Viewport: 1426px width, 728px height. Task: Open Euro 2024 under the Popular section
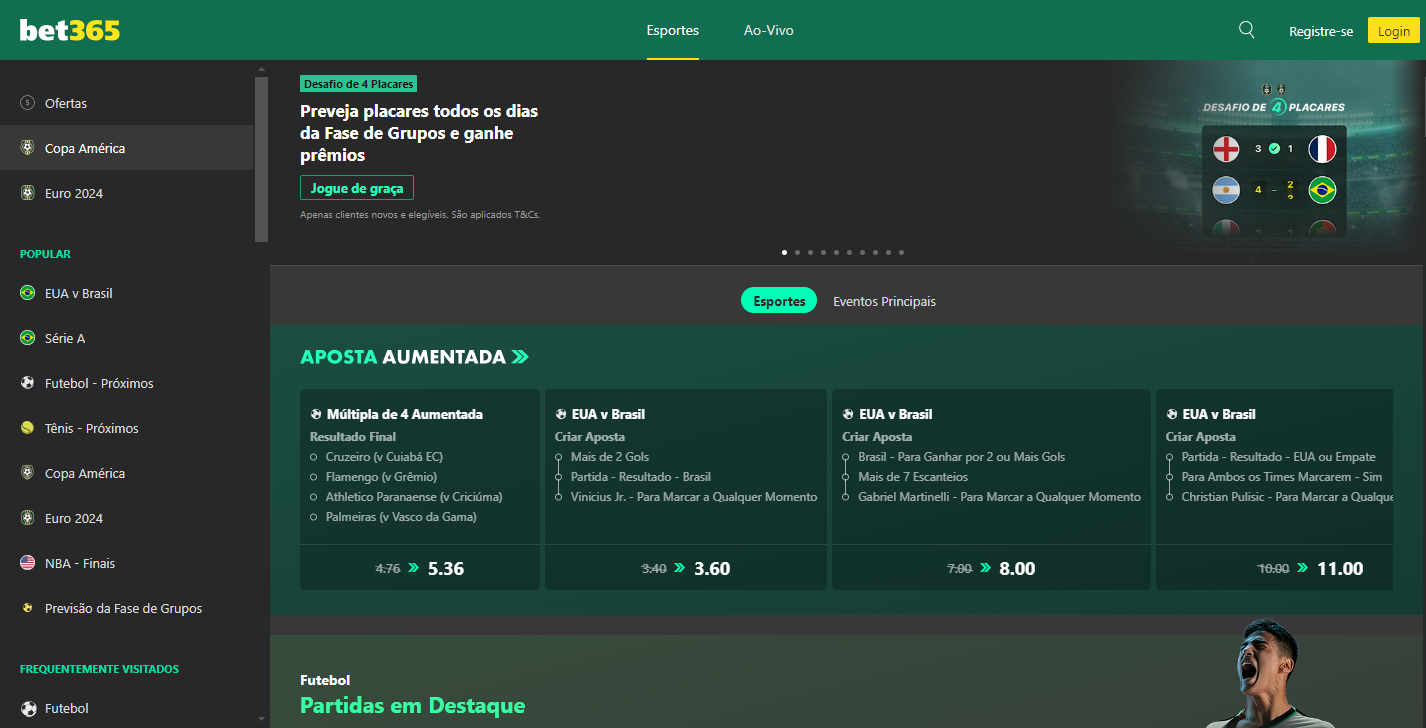coord(74,518)
